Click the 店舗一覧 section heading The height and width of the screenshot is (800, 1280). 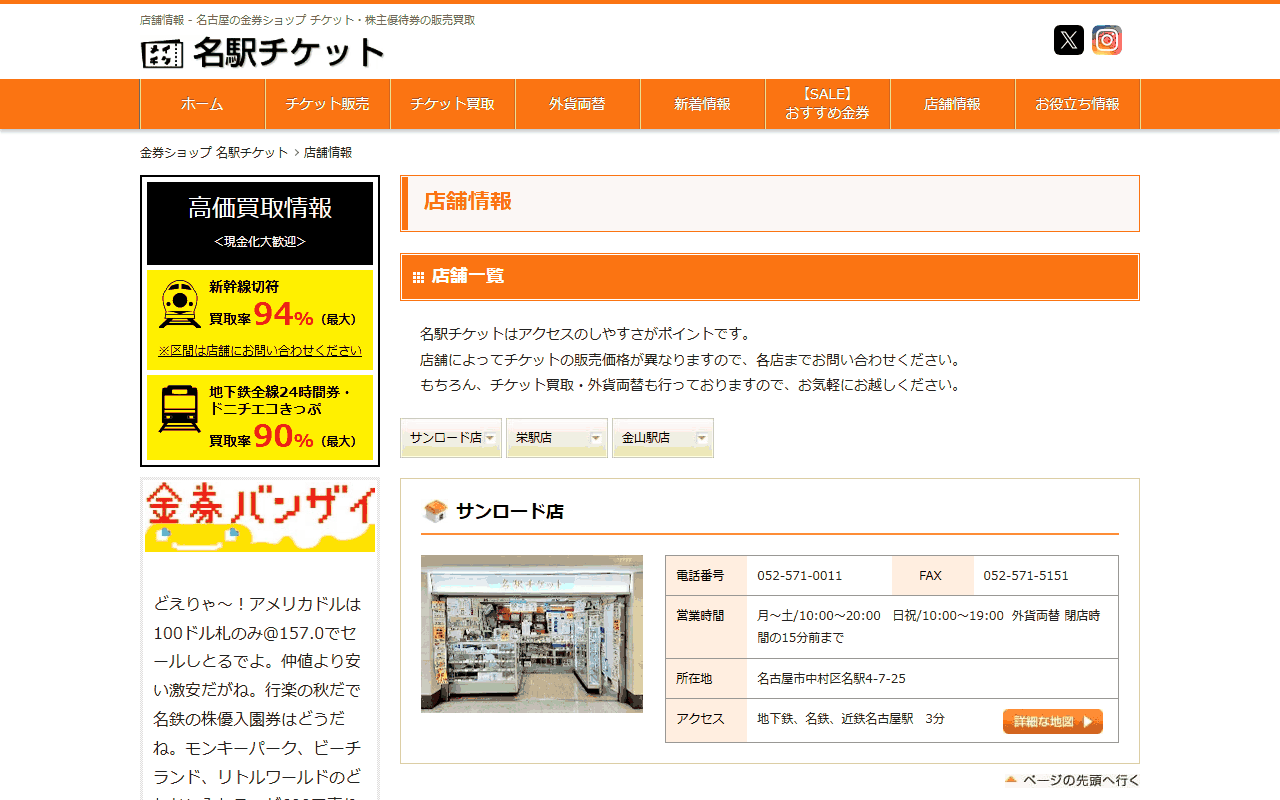click(770, 277)
